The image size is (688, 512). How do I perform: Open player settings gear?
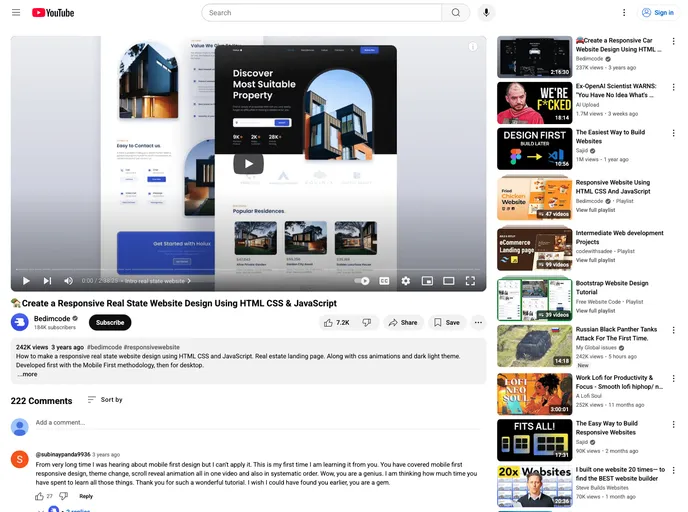[406, 281]
